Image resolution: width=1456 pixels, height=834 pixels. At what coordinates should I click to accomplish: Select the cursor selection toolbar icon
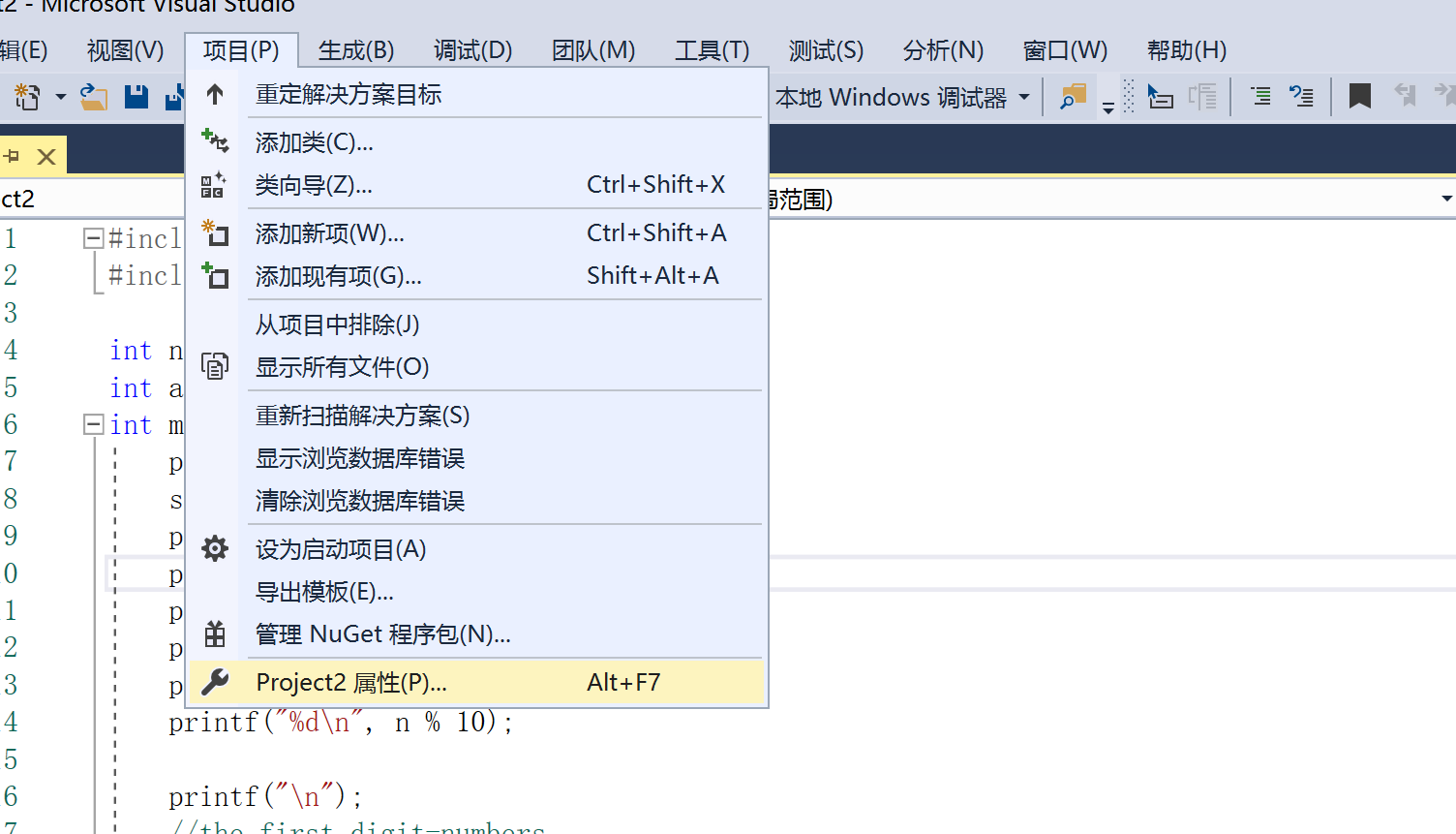1160,97
